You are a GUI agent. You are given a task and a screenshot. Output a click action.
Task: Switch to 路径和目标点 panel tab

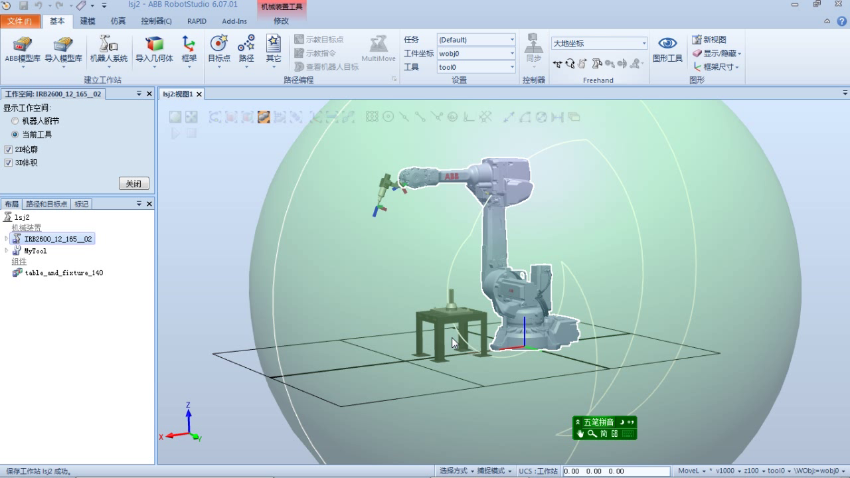[x=47, y=204]
